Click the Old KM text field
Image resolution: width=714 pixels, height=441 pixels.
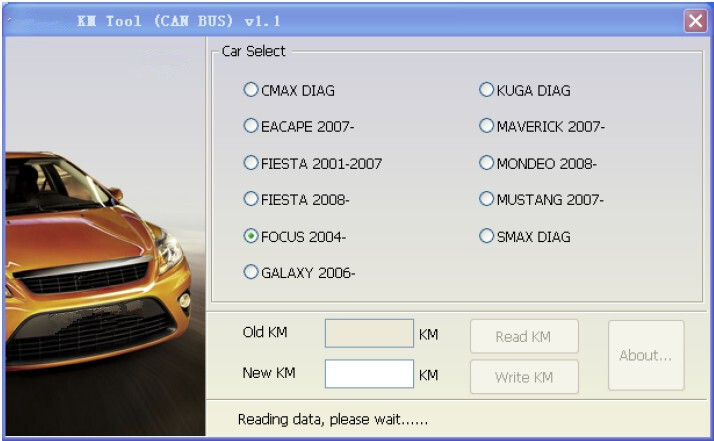click(x=369, y=334)
